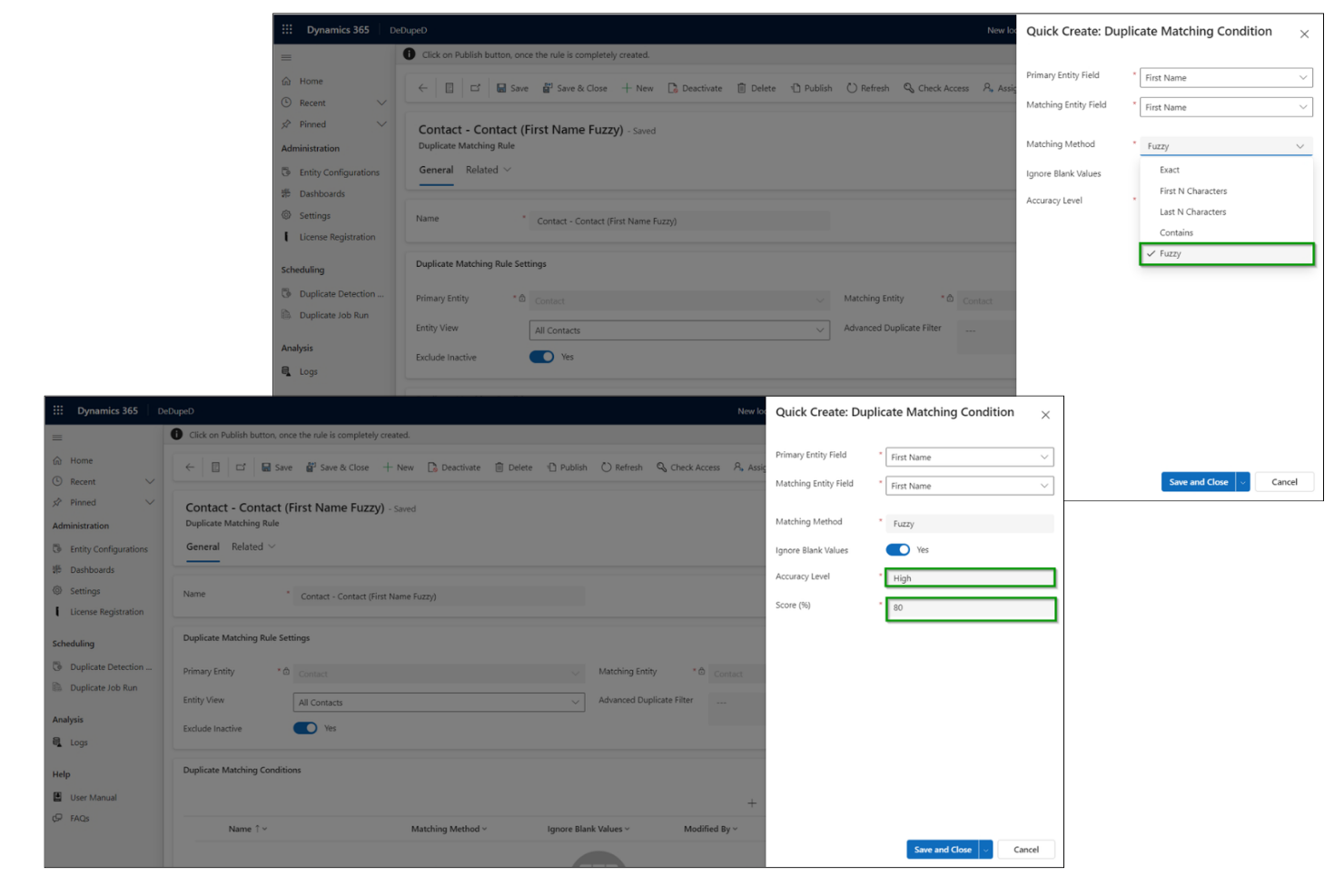Open the User Manual icon under Help
1344x896 pixels.
58,797
